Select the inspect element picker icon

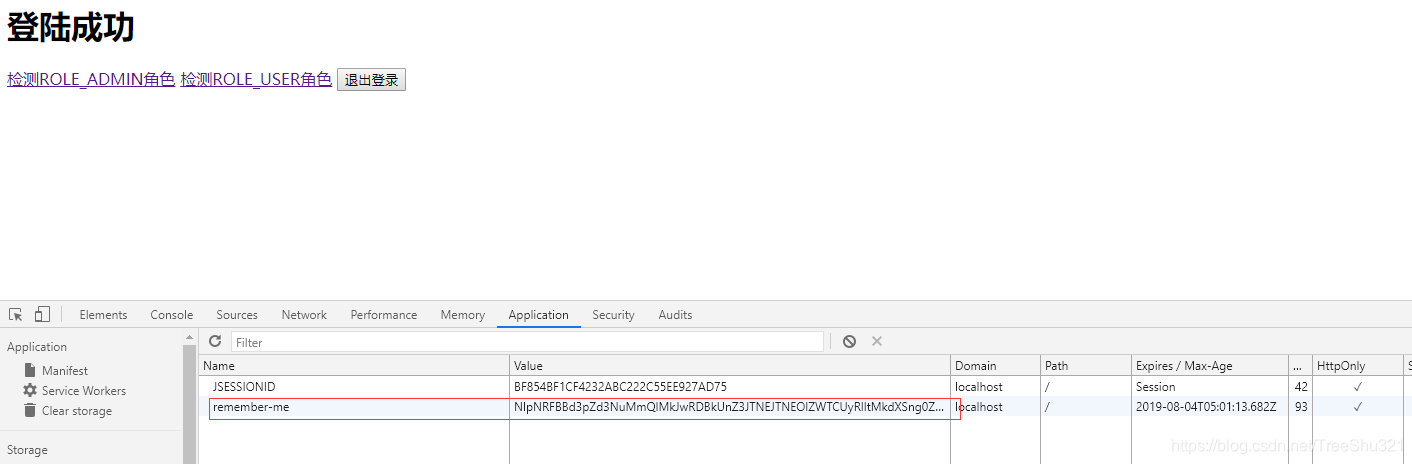[x=16, y=314]
